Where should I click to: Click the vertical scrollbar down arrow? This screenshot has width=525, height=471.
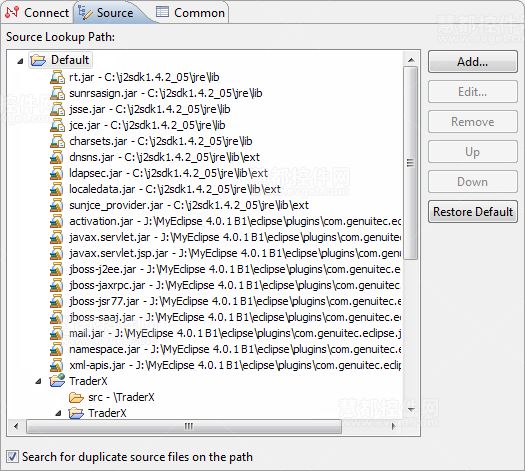pos(411,409)
